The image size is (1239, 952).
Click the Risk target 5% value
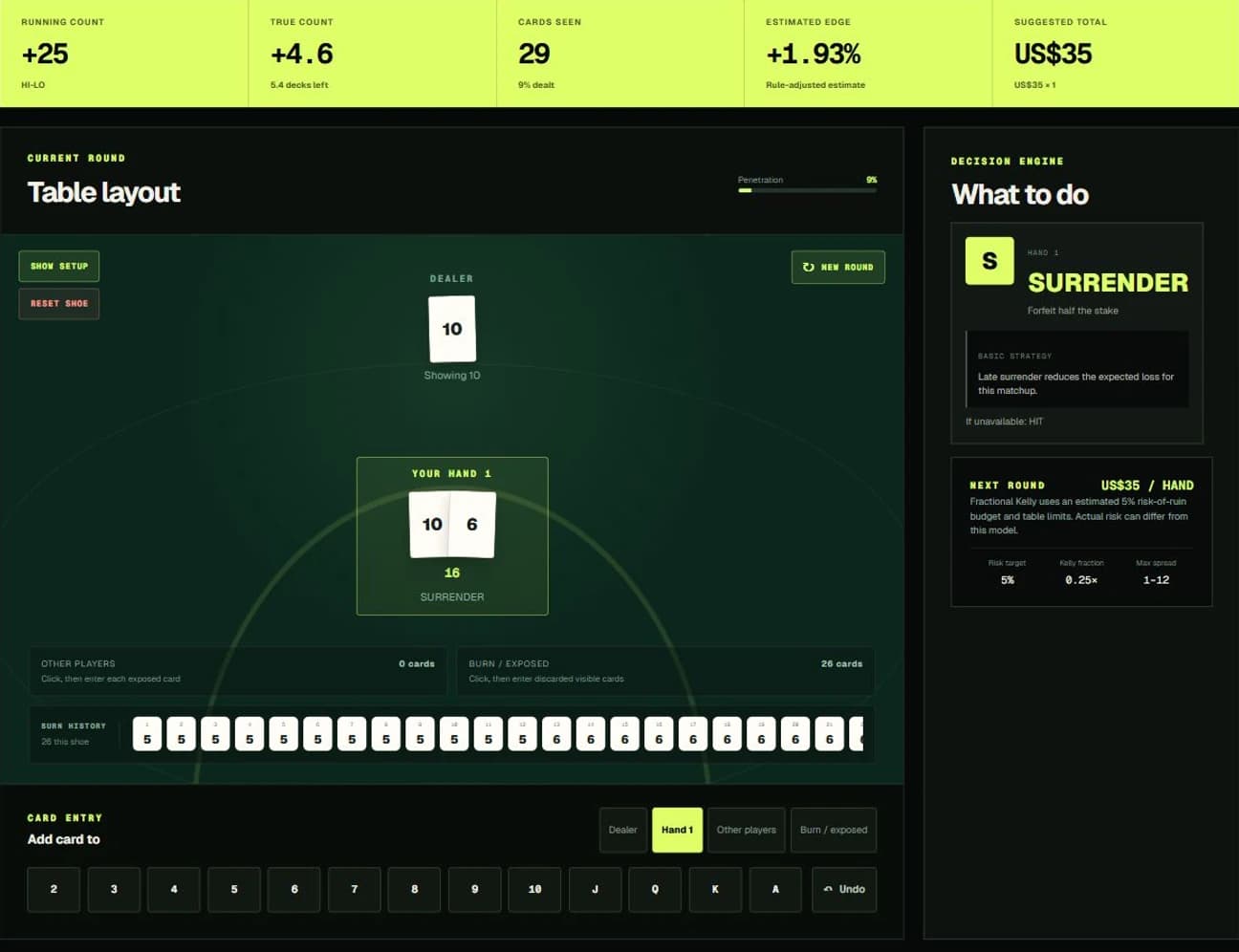1008,580
